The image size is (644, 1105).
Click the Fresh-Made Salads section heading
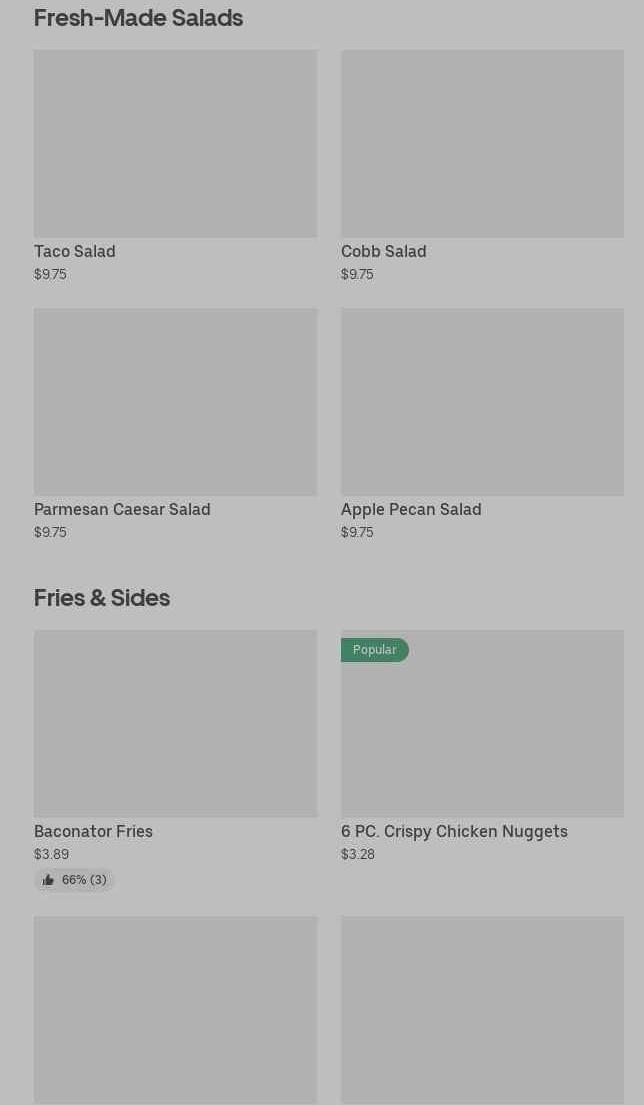point(138,18)
